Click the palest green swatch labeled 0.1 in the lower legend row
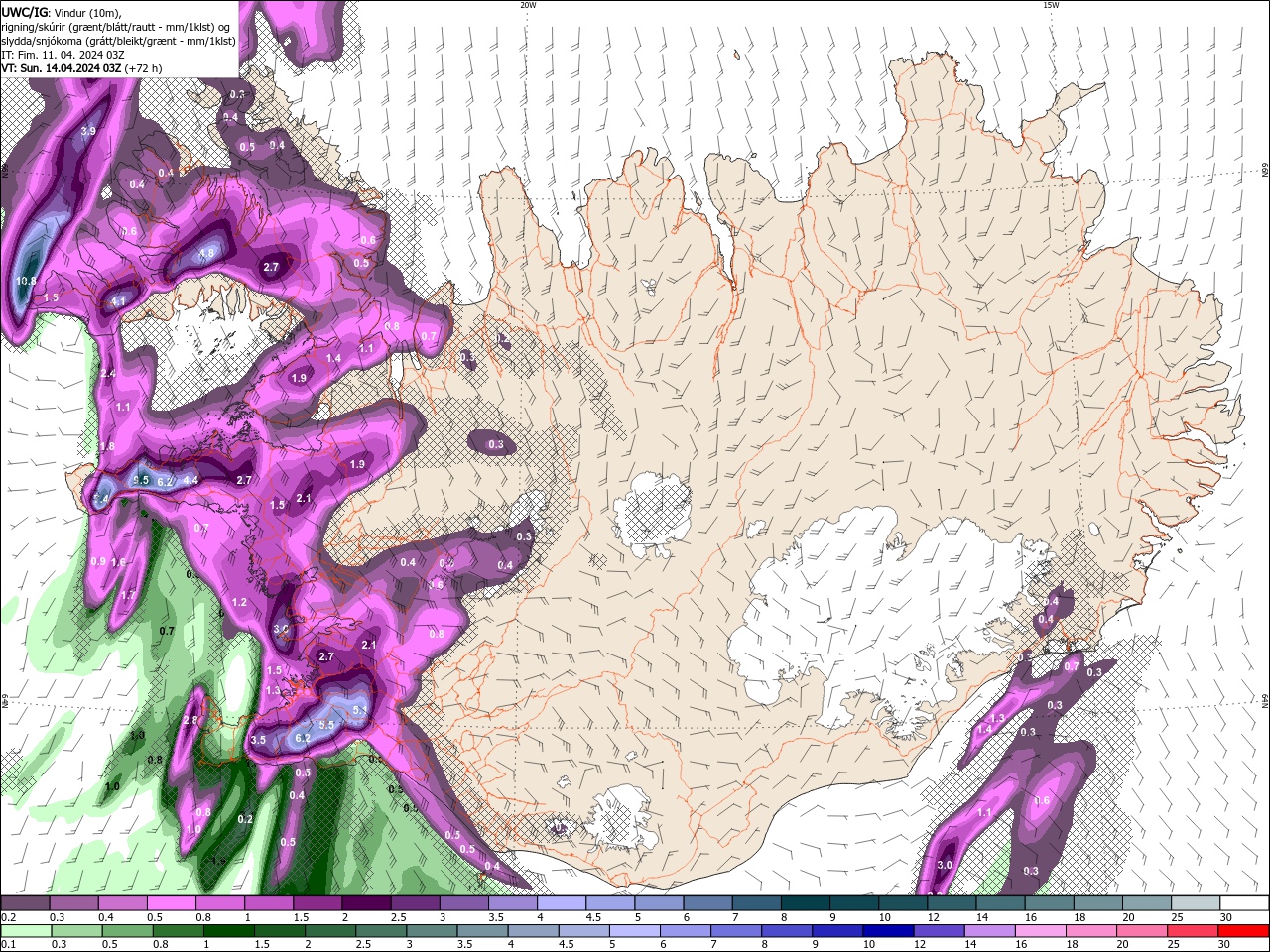Screen dimensions: 1270x952 pyautogui.click(x=25, y=931)
